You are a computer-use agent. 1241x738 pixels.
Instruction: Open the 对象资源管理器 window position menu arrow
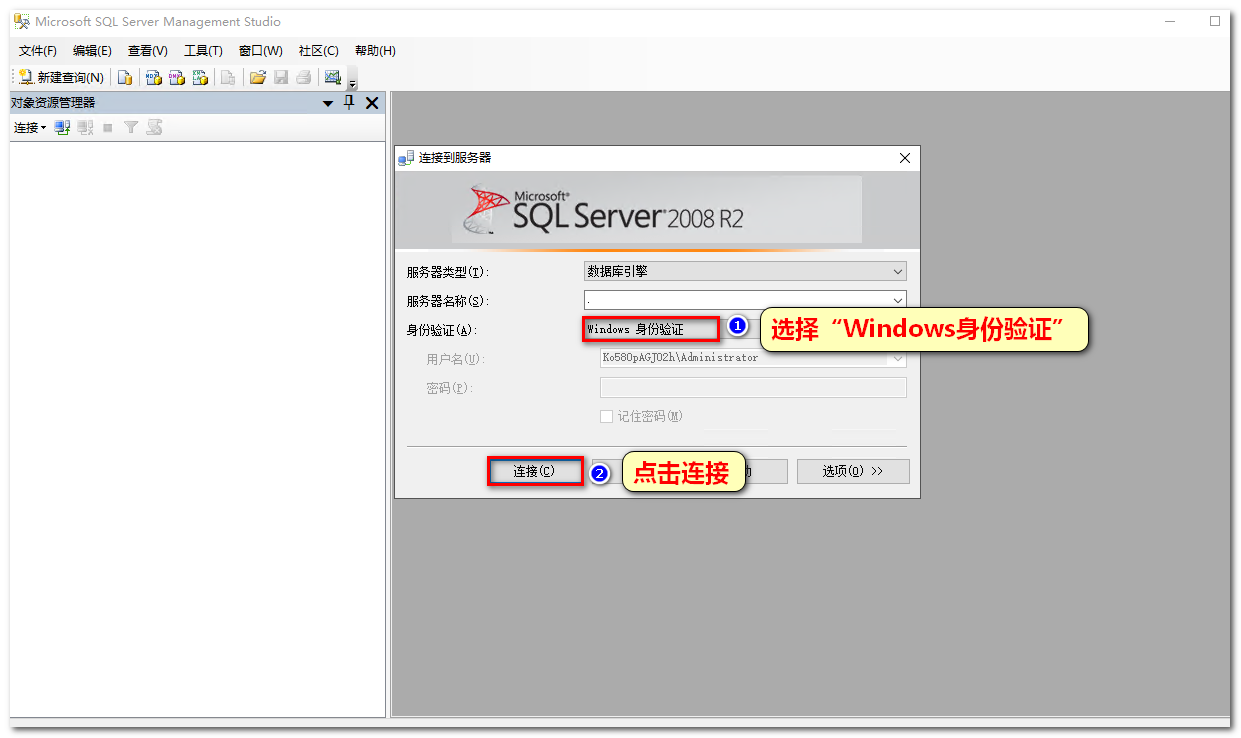pyautogui.click(x=328, y=103)
